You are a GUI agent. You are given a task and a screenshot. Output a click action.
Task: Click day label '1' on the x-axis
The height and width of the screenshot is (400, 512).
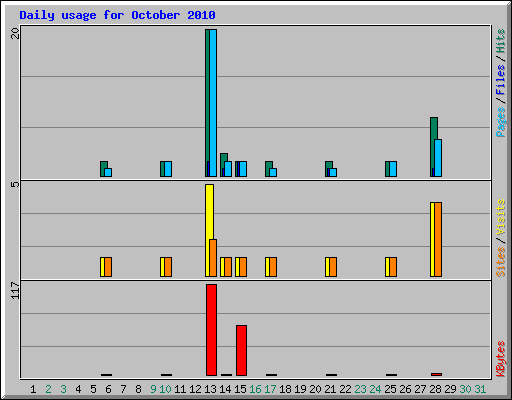pos(33,389)
